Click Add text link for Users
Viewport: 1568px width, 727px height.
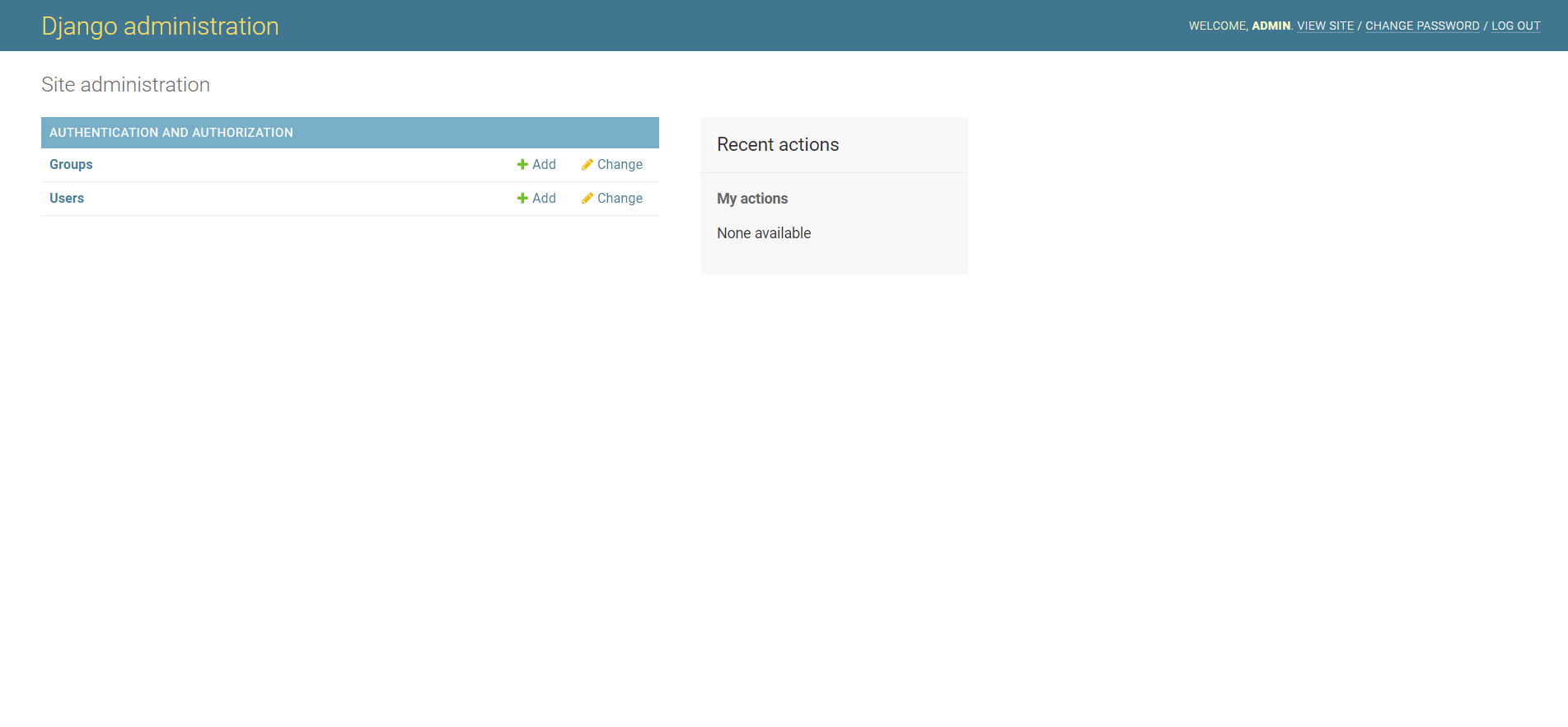coord(544,199)
